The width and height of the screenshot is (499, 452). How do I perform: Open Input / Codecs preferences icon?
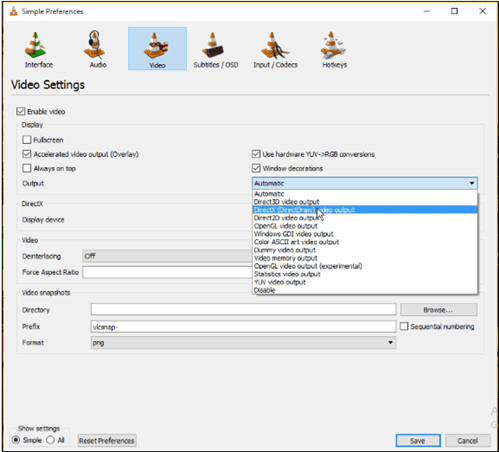tap(275, 45)
